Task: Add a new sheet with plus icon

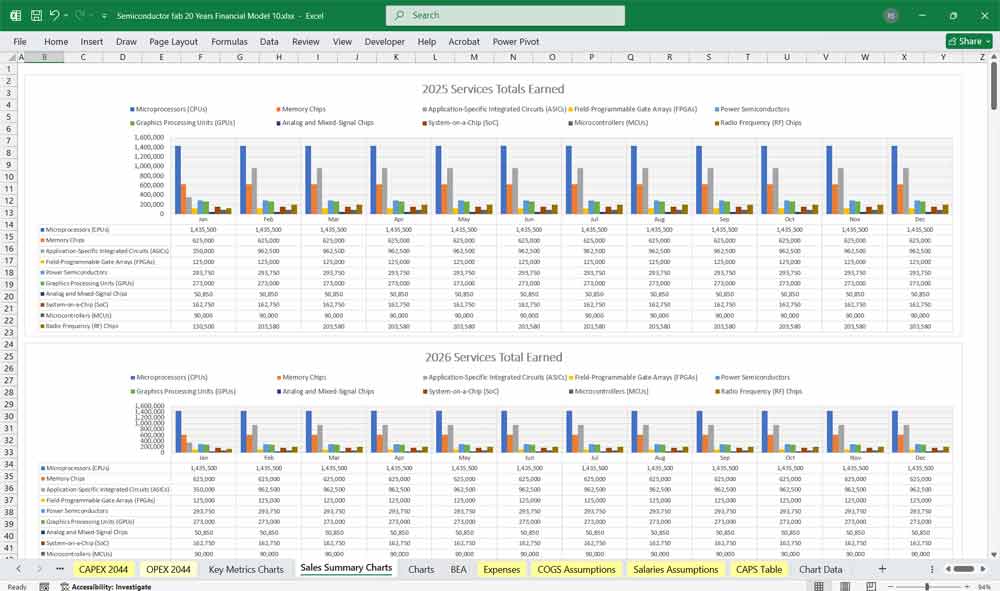Action: pos(882,569)
